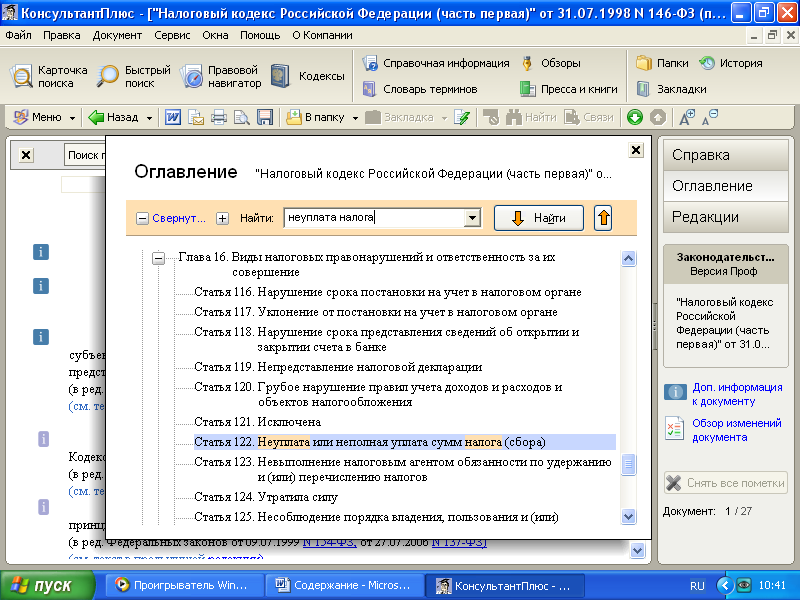Open Файл menu
This screenshot has width=800, height=600.
(18, 35)
